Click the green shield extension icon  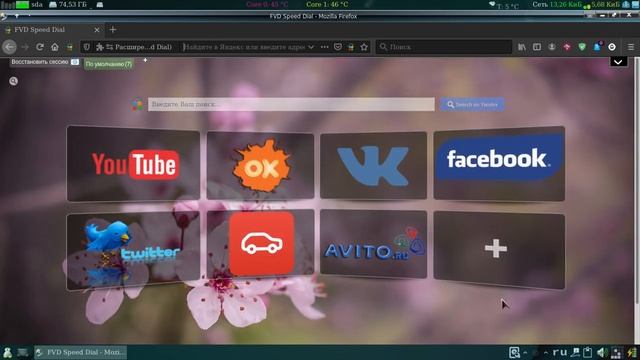(582, 47)
